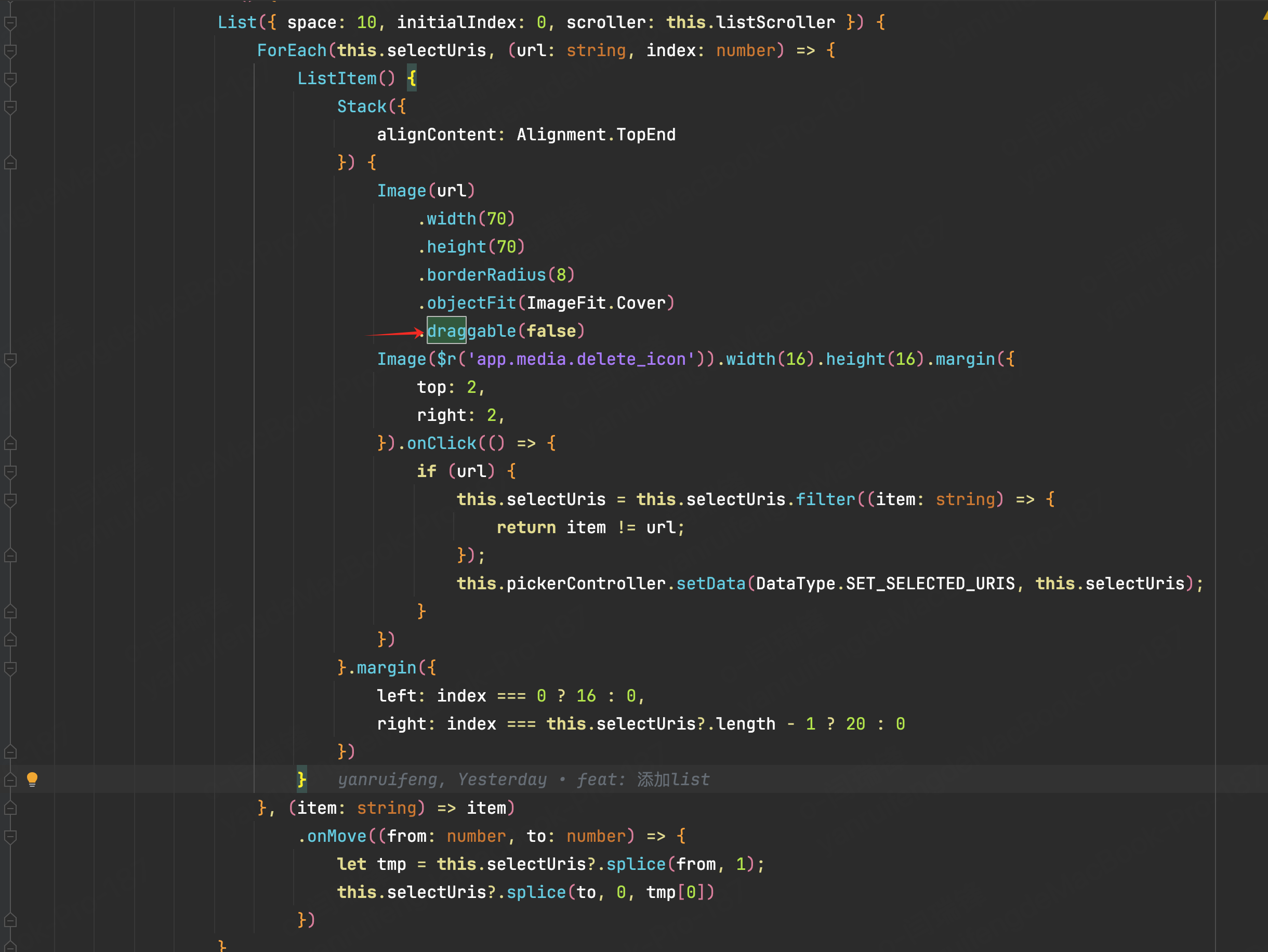Screen dimensions: 1268x952
Task: Click the setData method call
Action: click(x=710, y=584)
